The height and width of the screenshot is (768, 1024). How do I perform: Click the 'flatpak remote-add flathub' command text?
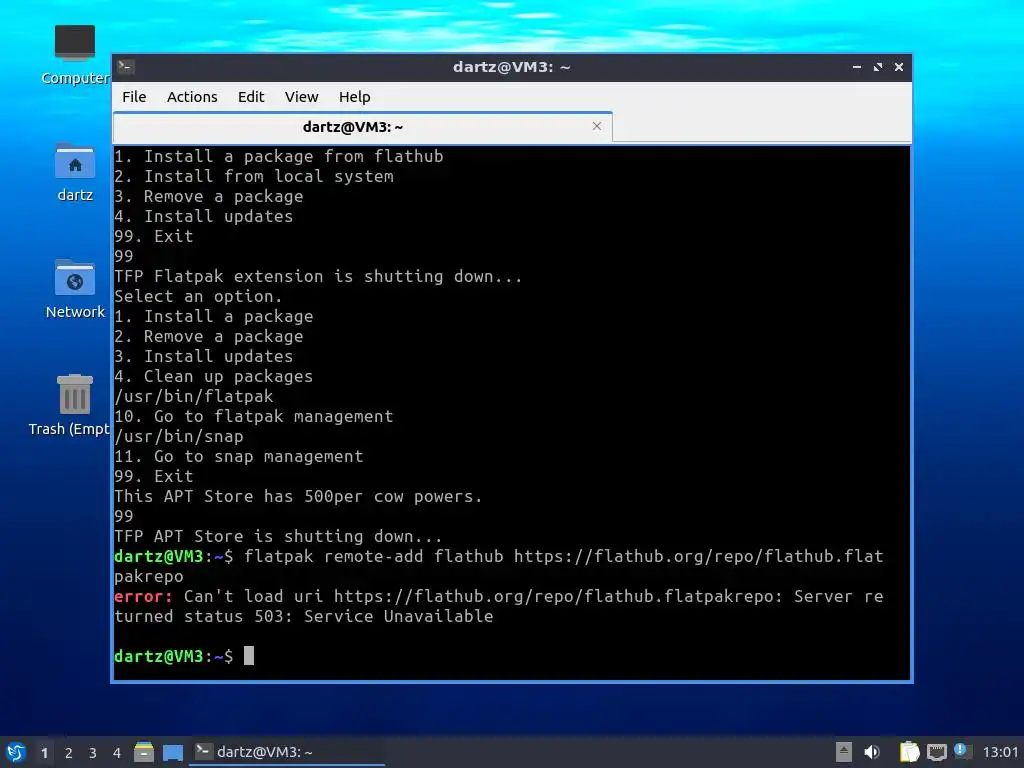(374, 556)
